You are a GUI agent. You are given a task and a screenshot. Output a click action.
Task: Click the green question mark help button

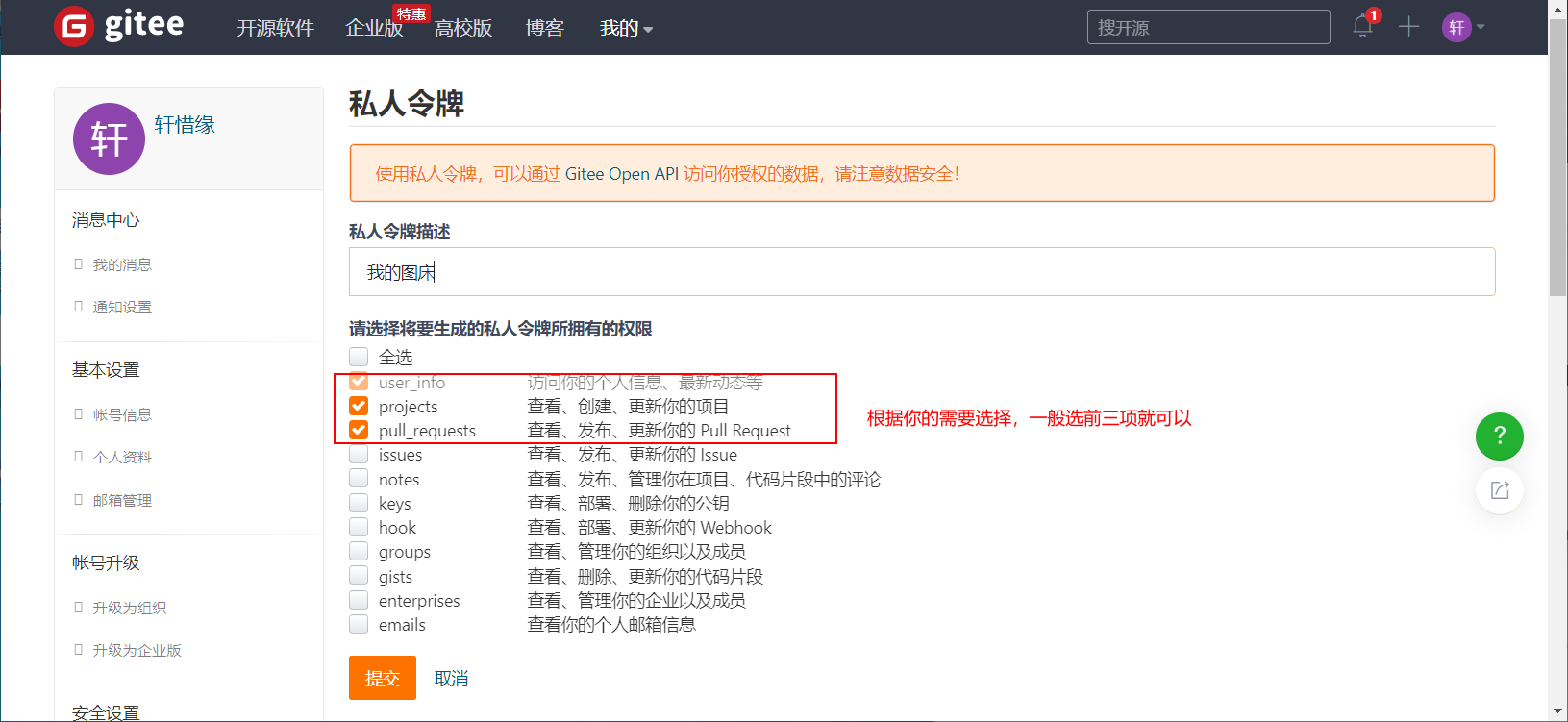pyautogui.click(x=1500, y=436)
